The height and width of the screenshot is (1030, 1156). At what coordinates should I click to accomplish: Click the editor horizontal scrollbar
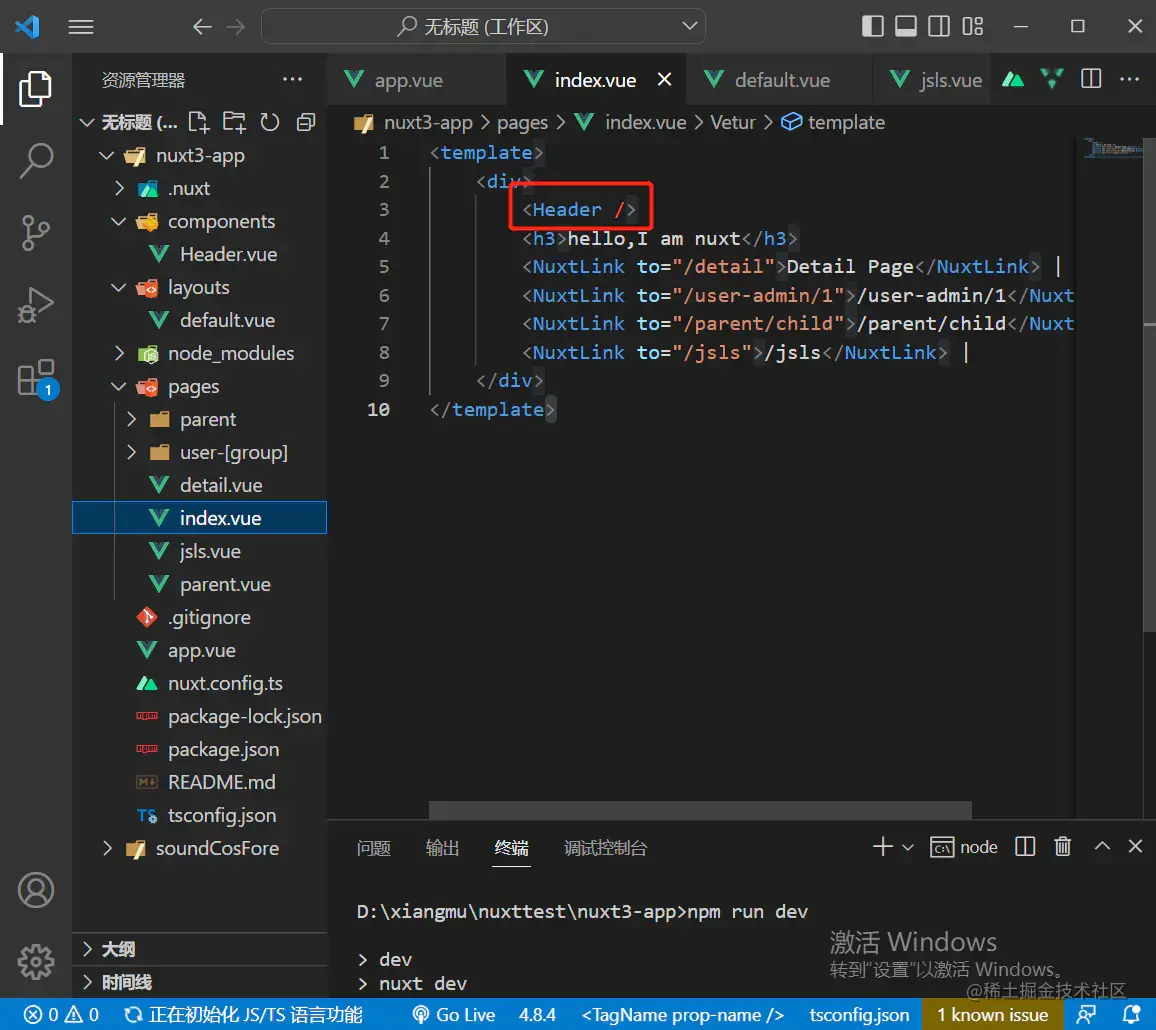[700, 810]
